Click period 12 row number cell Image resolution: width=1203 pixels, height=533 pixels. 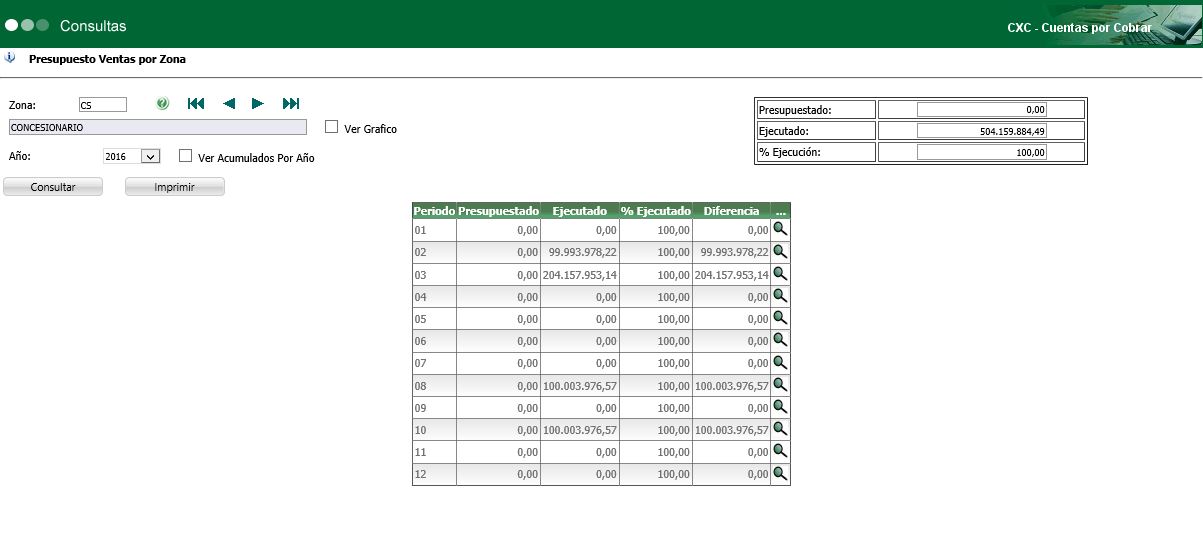pos(434,474)
